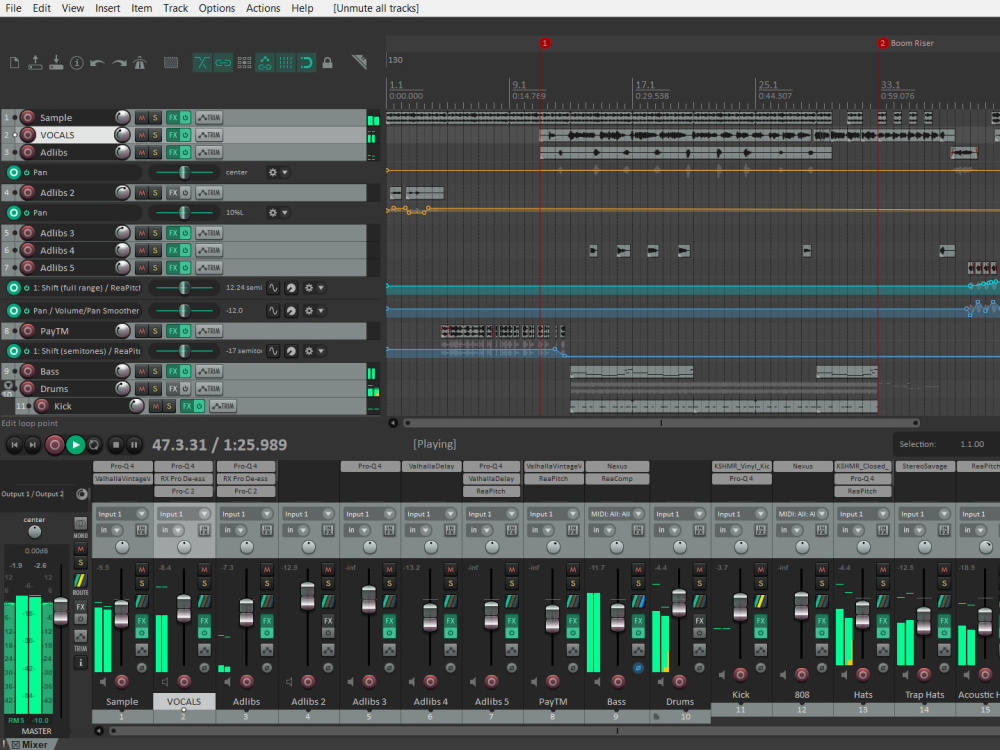Open Kick channel Input 1 dropdown
The image size is (1000, 750).
(740, 514)
